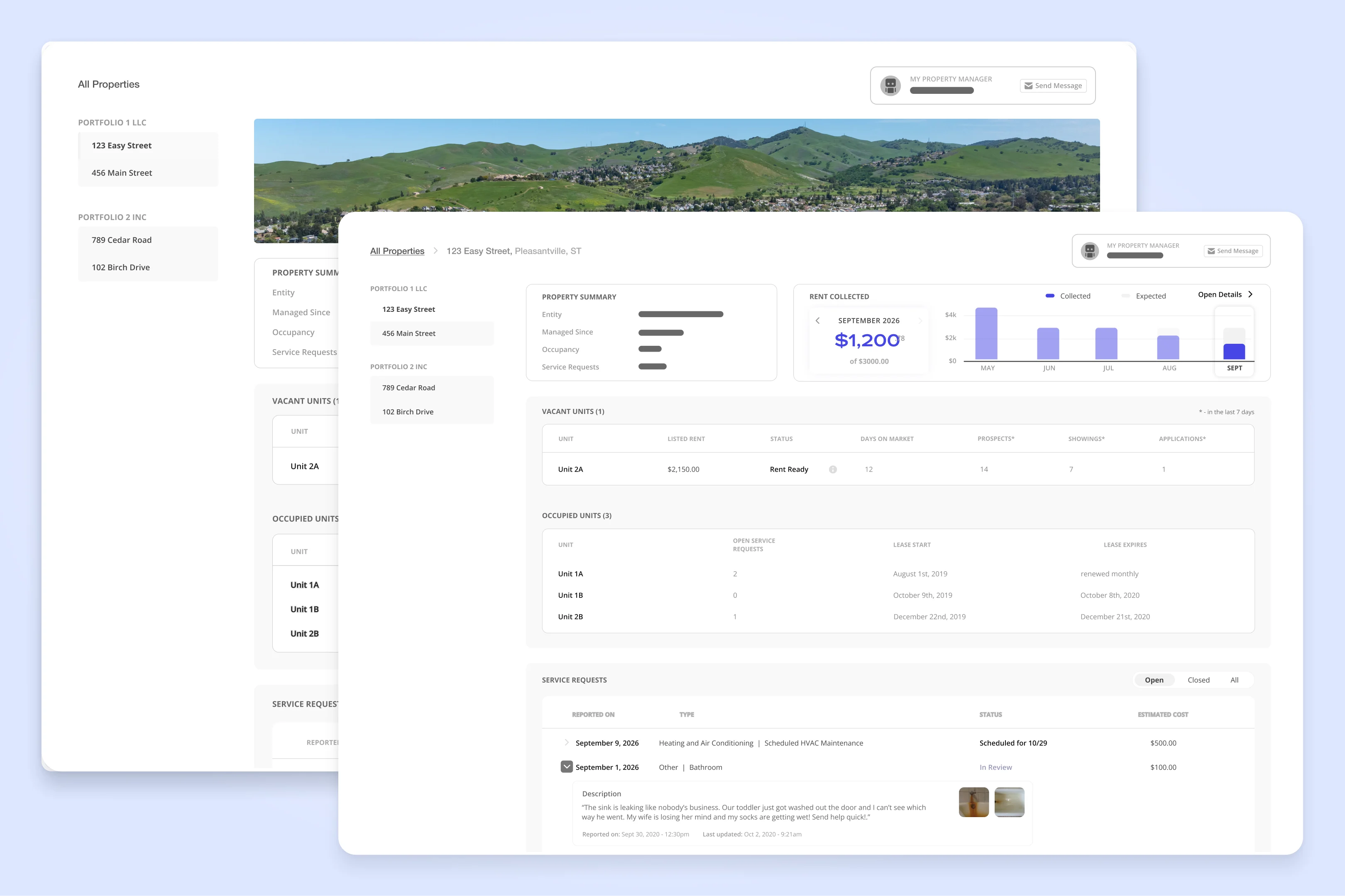Click the DAYS ON MARKET column header
The image size is (1345, 896).
coord(887,439)
